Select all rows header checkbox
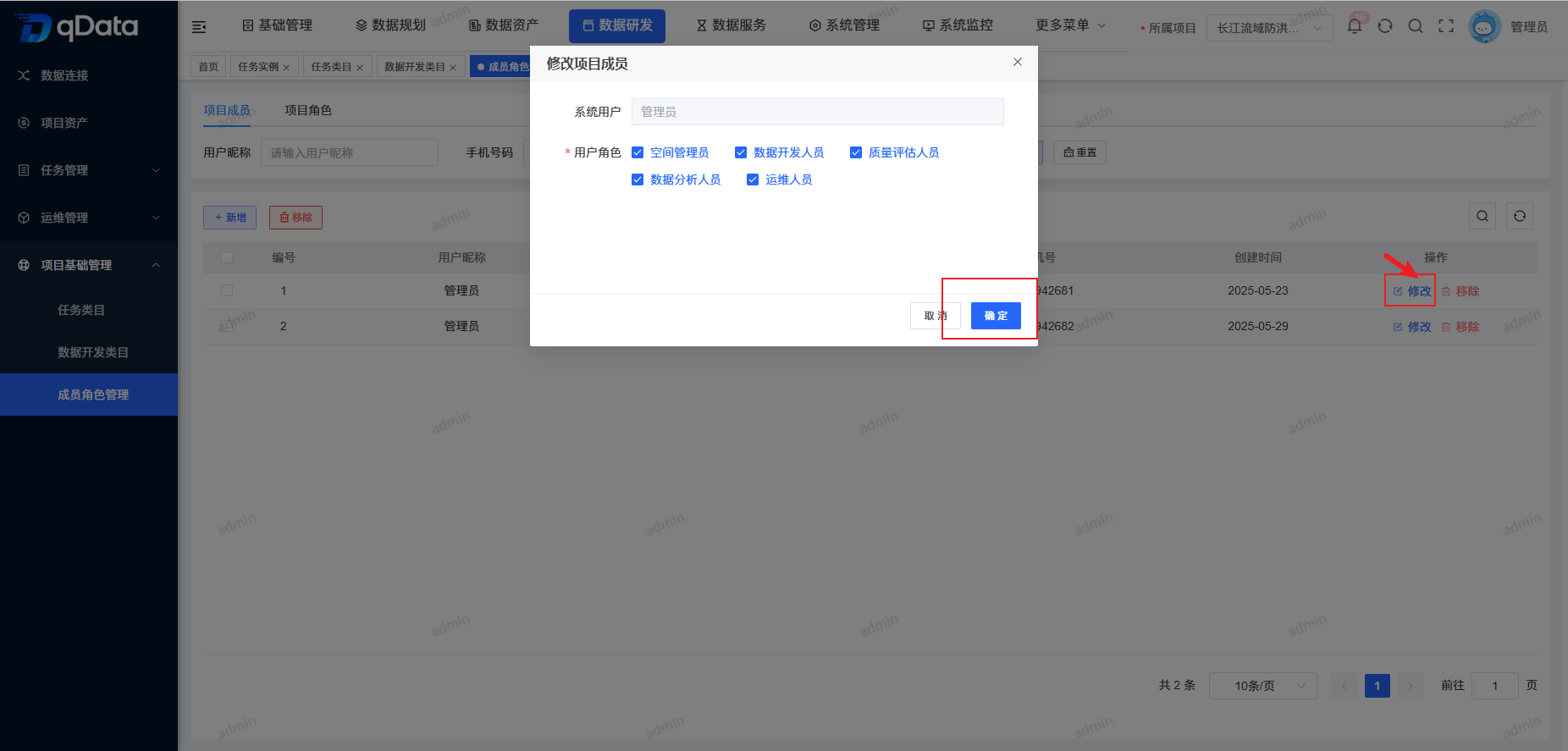Screen dimensions: 1568x751 tap(226, 257)
